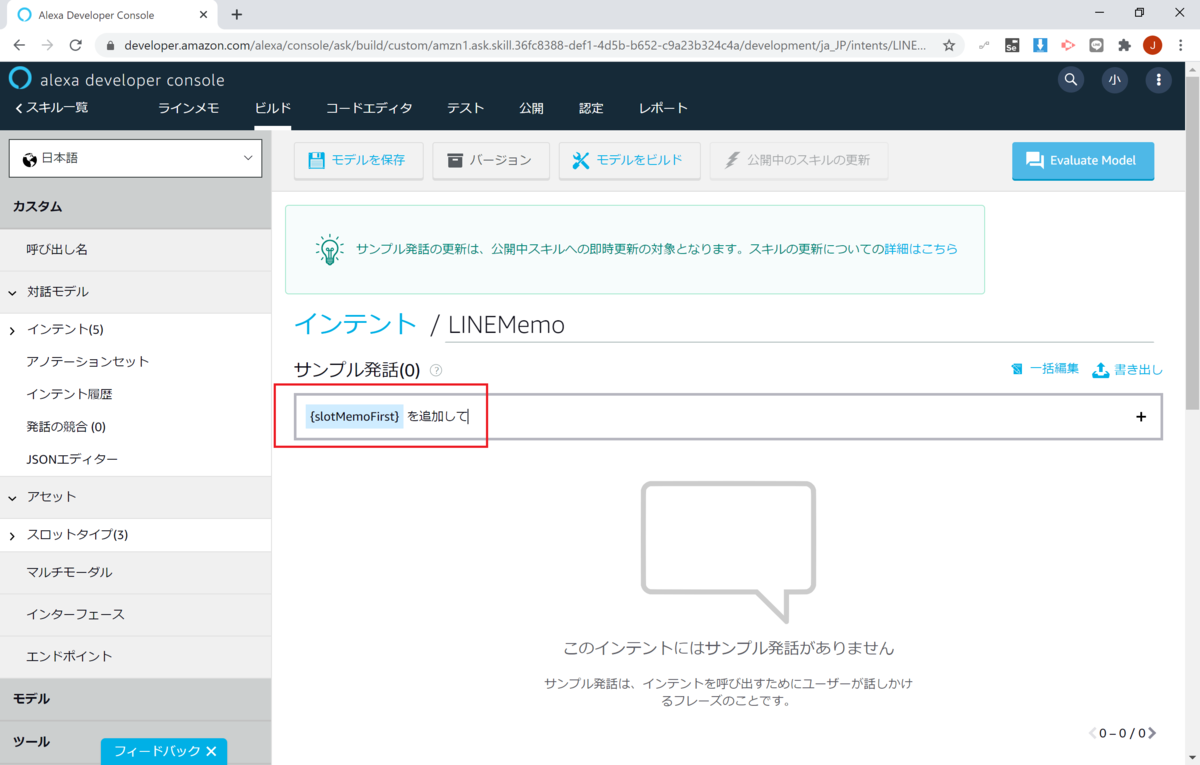Click the version history icon on バージョン button

point(455,161)
